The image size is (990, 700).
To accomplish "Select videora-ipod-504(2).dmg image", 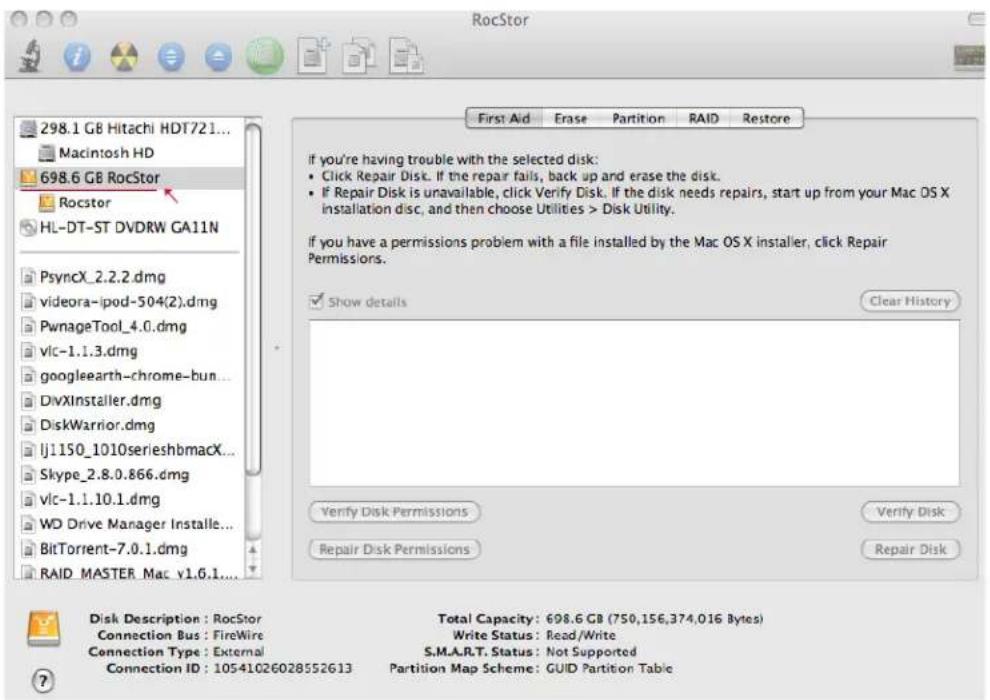I will 129,302.
